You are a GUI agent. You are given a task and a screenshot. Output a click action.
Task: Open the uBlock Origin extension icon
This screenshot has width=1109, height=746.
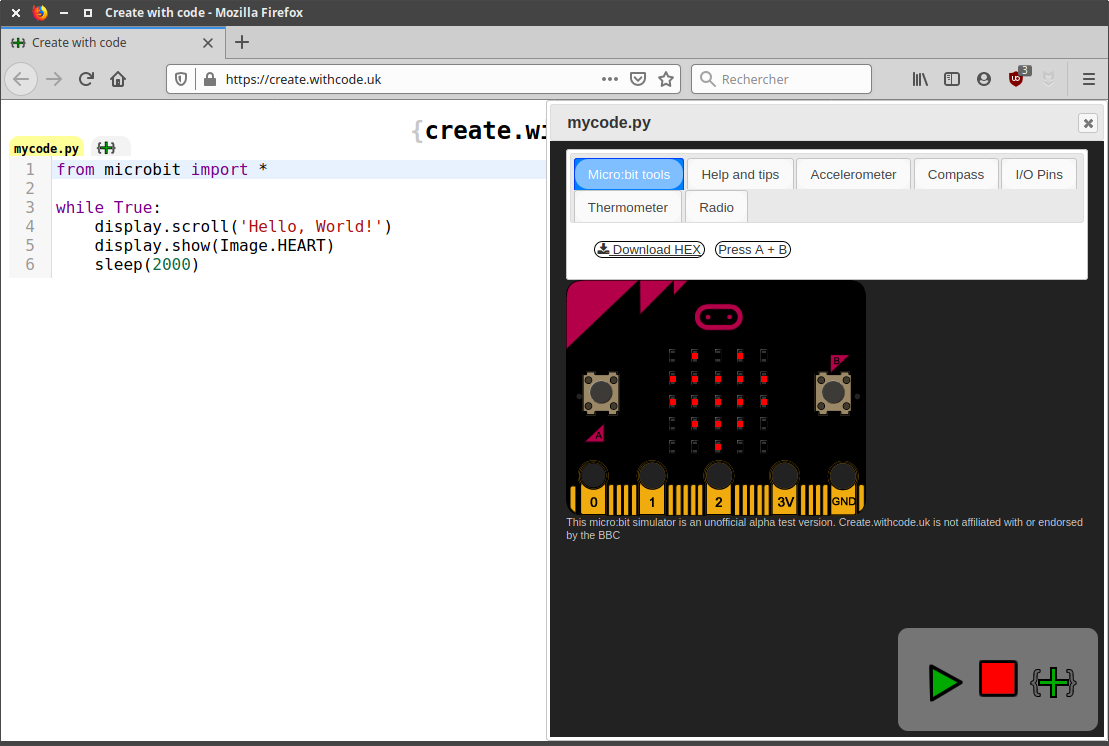(x=1017, y=78)
